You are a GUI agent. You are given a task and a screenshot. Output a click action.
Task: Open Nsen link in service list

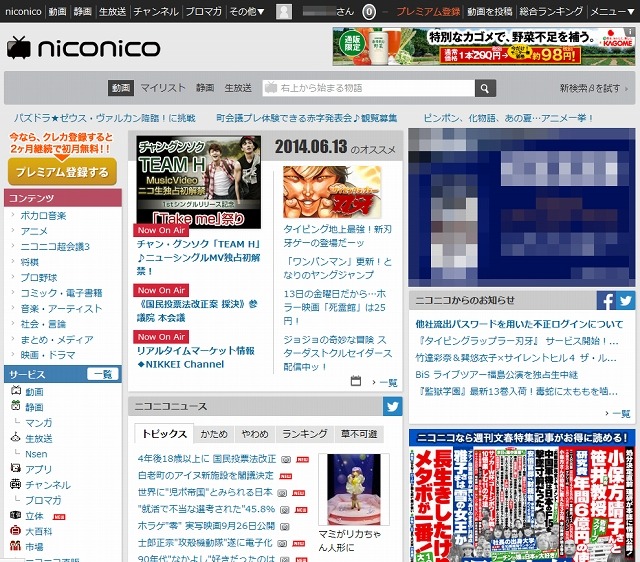[x=36, y=454]
